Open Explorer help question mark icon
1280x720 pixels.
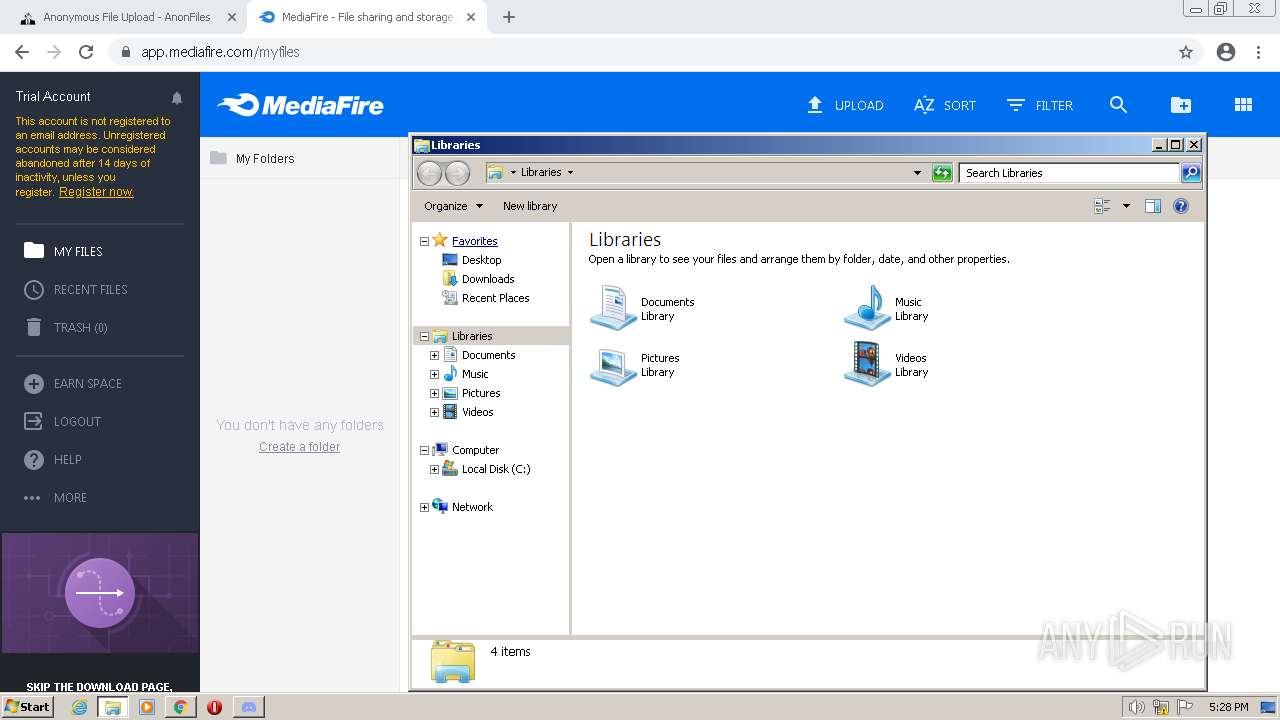click(x=1181, y=206)
